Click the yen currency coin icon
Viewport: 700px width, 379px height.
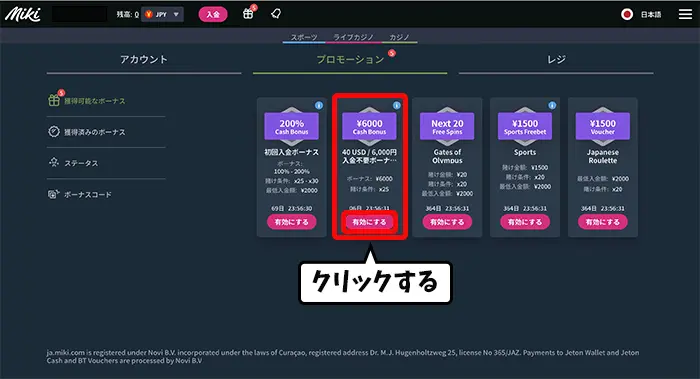click(149, 14)
